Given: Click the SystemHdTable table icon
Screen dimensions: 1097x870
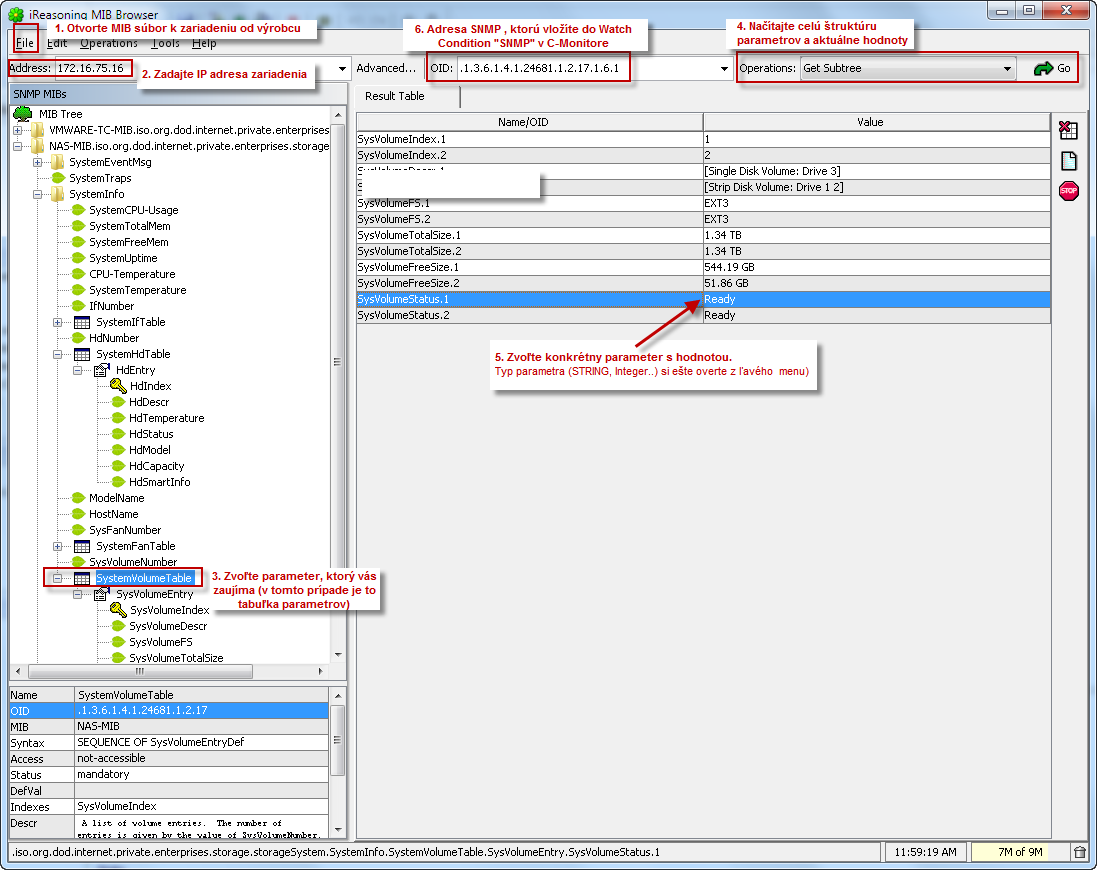Looking at the screenshot, I should 82,355.
